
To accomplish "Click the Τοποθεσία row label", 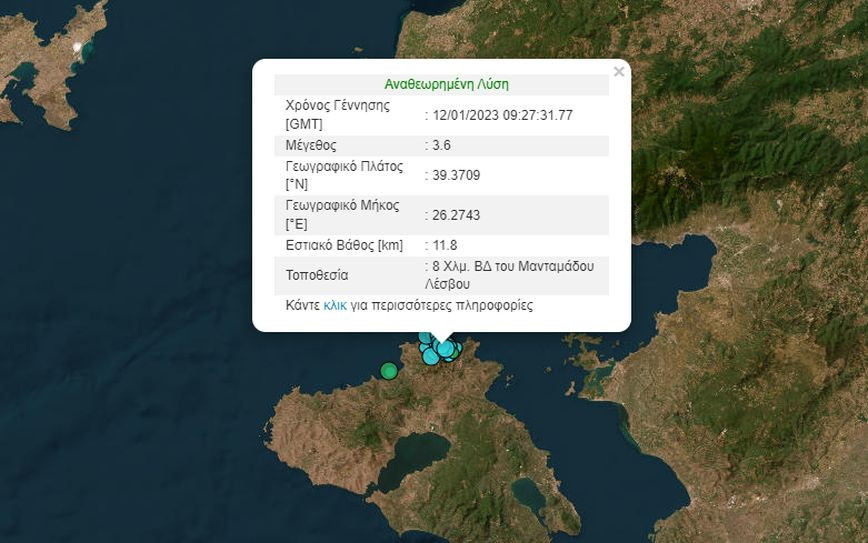I will point(317,275).
